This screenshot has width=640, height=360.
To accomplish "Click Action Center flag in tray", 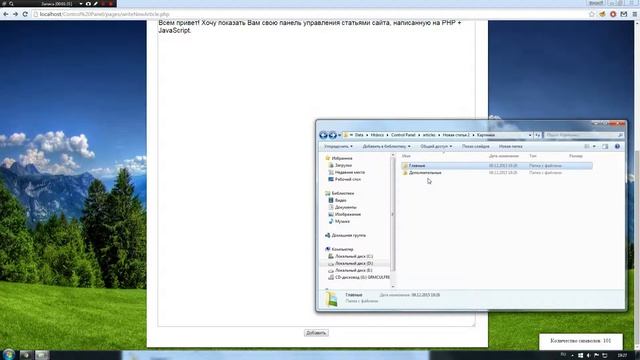I will coord(596,356).
